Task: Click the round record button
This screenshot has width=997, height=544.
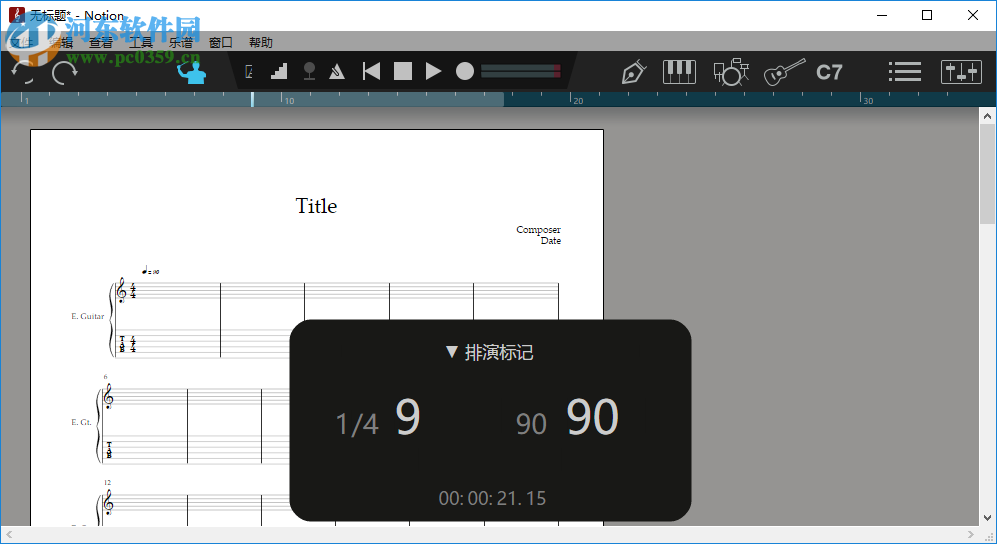Action: [465, 71]
